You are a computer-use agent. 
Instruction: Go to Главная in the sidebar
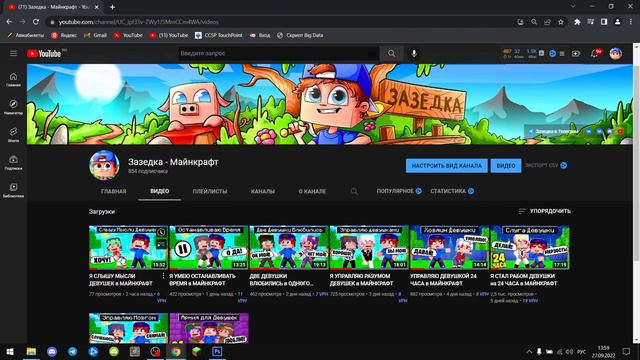click(x=13, y=80)
